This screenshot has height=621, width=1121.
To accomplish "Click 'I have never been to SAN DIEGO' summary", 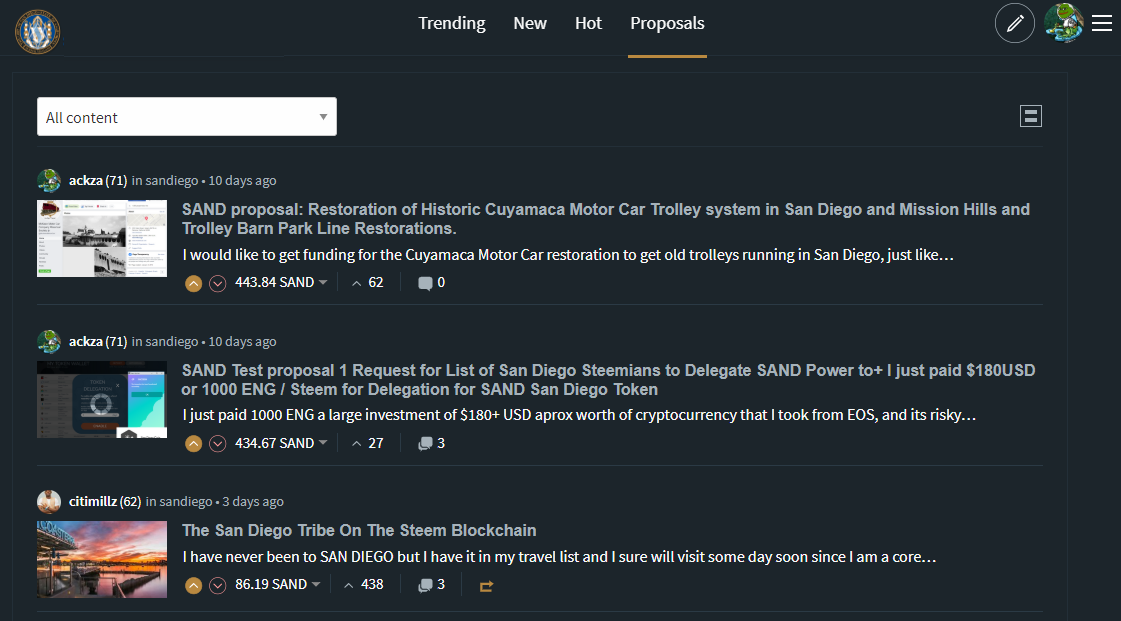I will coord(559,557).
